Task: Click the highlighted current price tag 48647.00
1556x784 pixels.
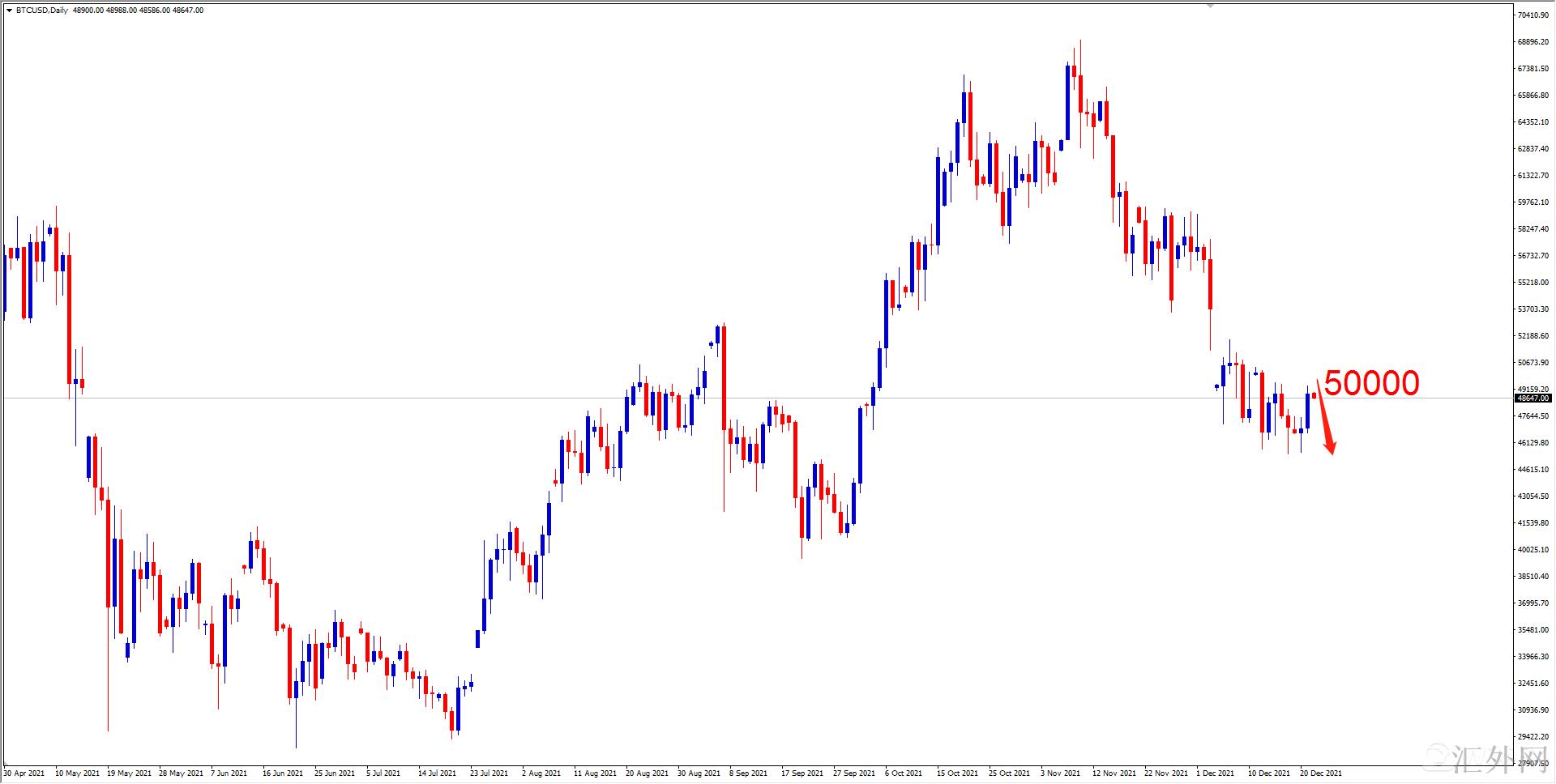Action: (x=1532, y=398)
